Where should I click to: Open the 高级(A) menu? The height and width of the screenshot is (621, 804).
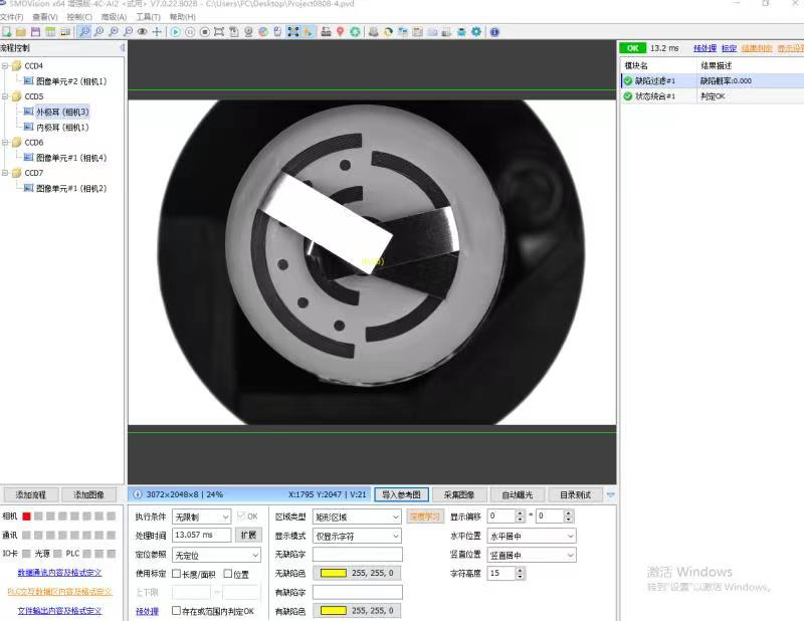pyautogui.click(x=113, y=17)
